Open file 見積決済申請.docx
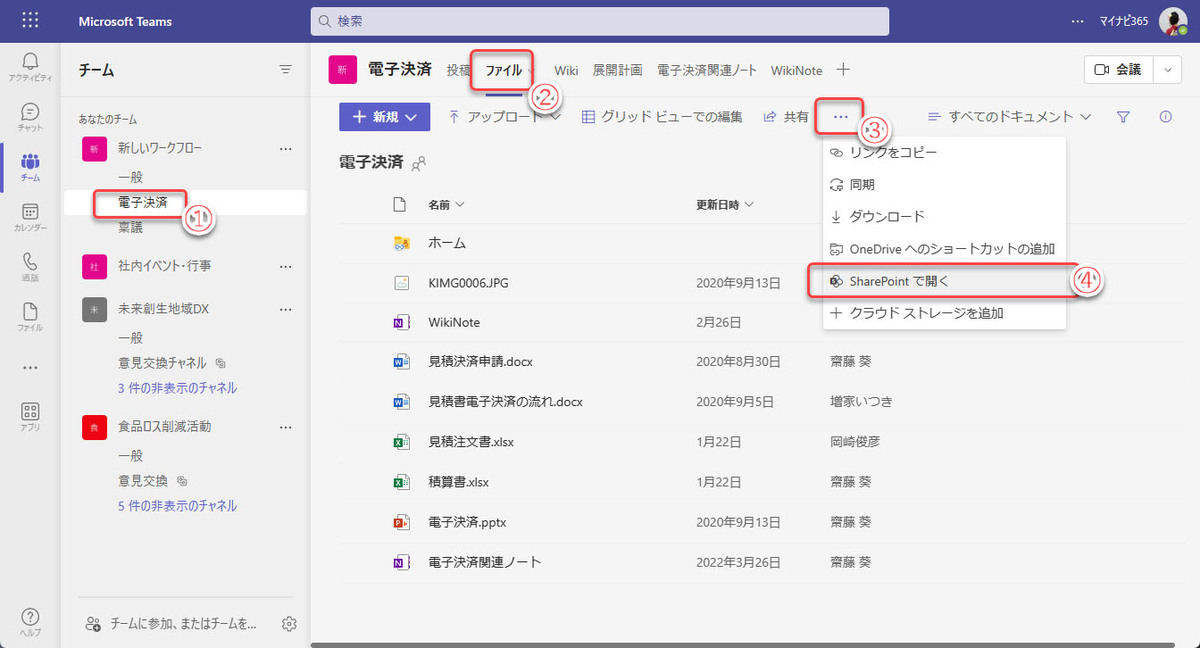The height and width of the screenshot is (648, 1200). (x=480, y=361)
